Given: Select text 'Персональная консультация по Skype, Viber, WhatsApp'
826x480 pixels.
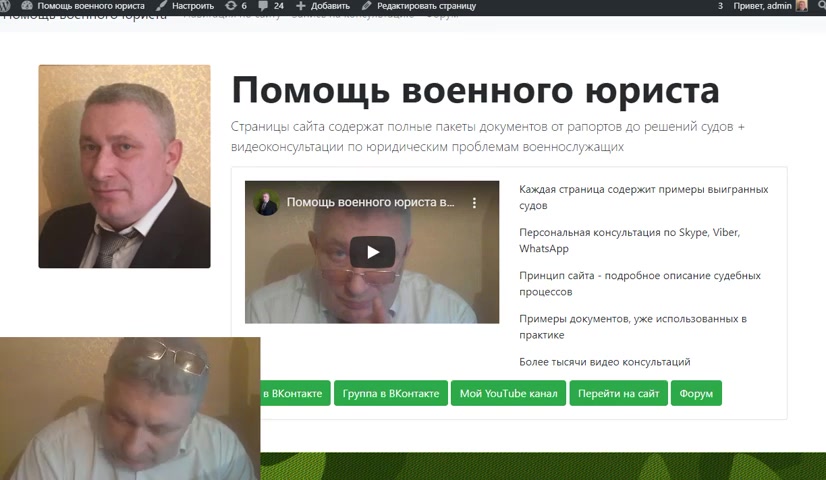Looking at the screenshot, I should tap(629, 240).
